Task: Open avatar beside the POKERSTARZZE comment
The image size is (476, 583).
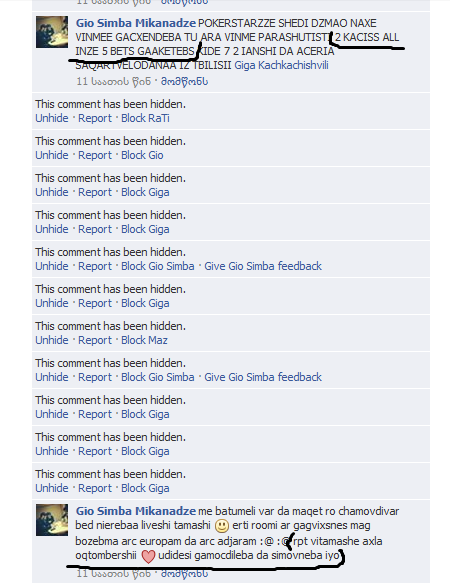Action: (52, 32)
